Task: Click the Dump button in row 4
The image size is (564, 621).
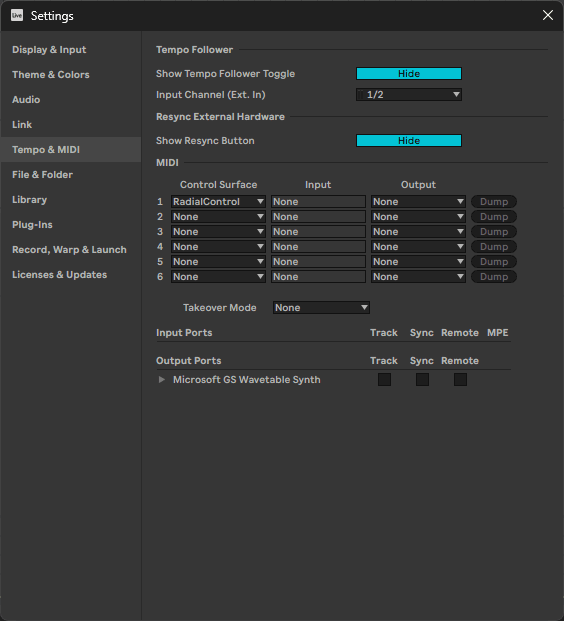Action: [x=494, y=247]
